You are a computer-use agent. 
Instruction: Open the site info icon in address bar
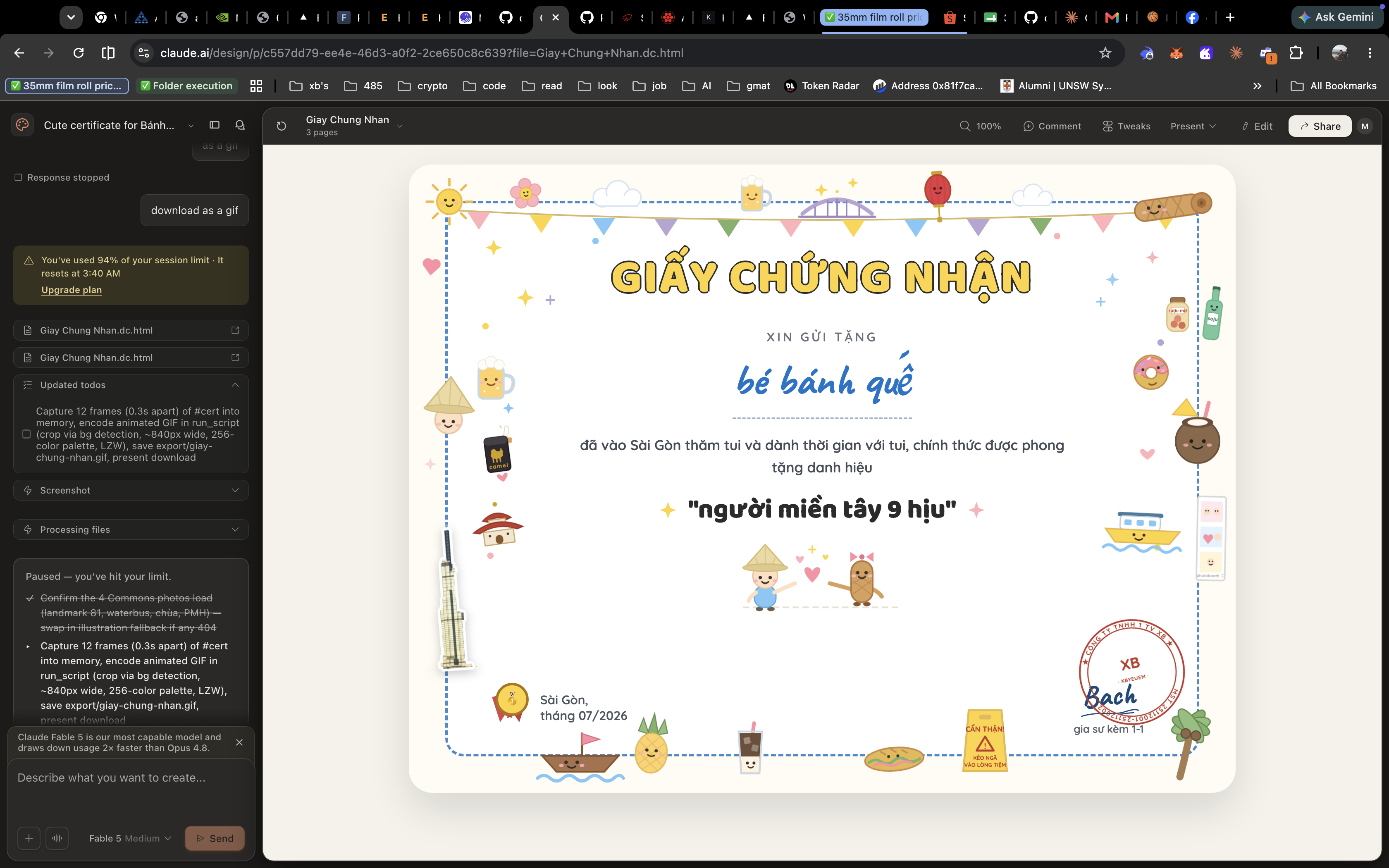click(x=143, y=53)
